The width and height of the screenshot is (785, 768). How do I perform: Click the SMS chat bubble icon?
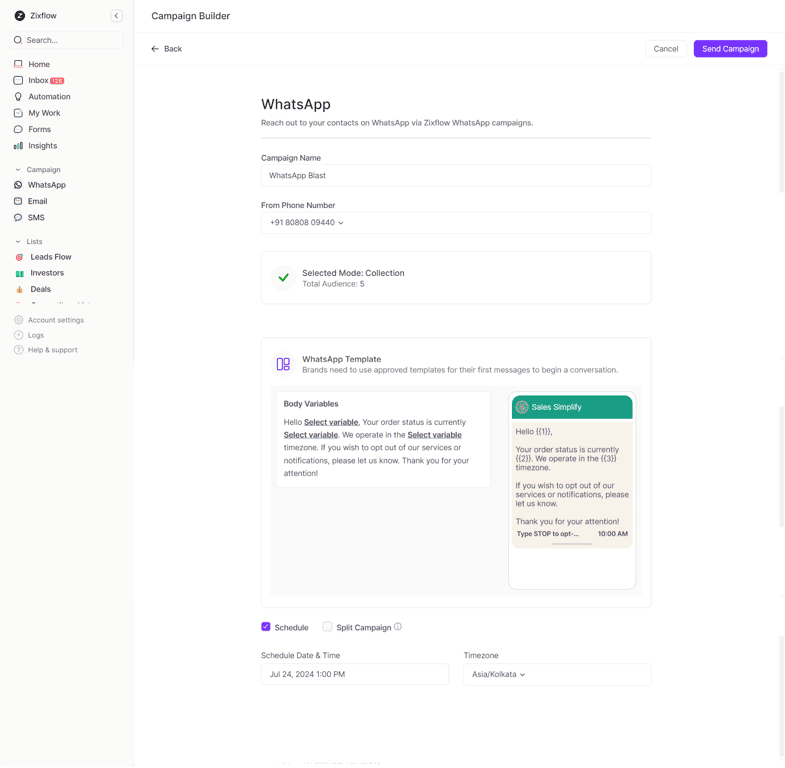[18, 217]
